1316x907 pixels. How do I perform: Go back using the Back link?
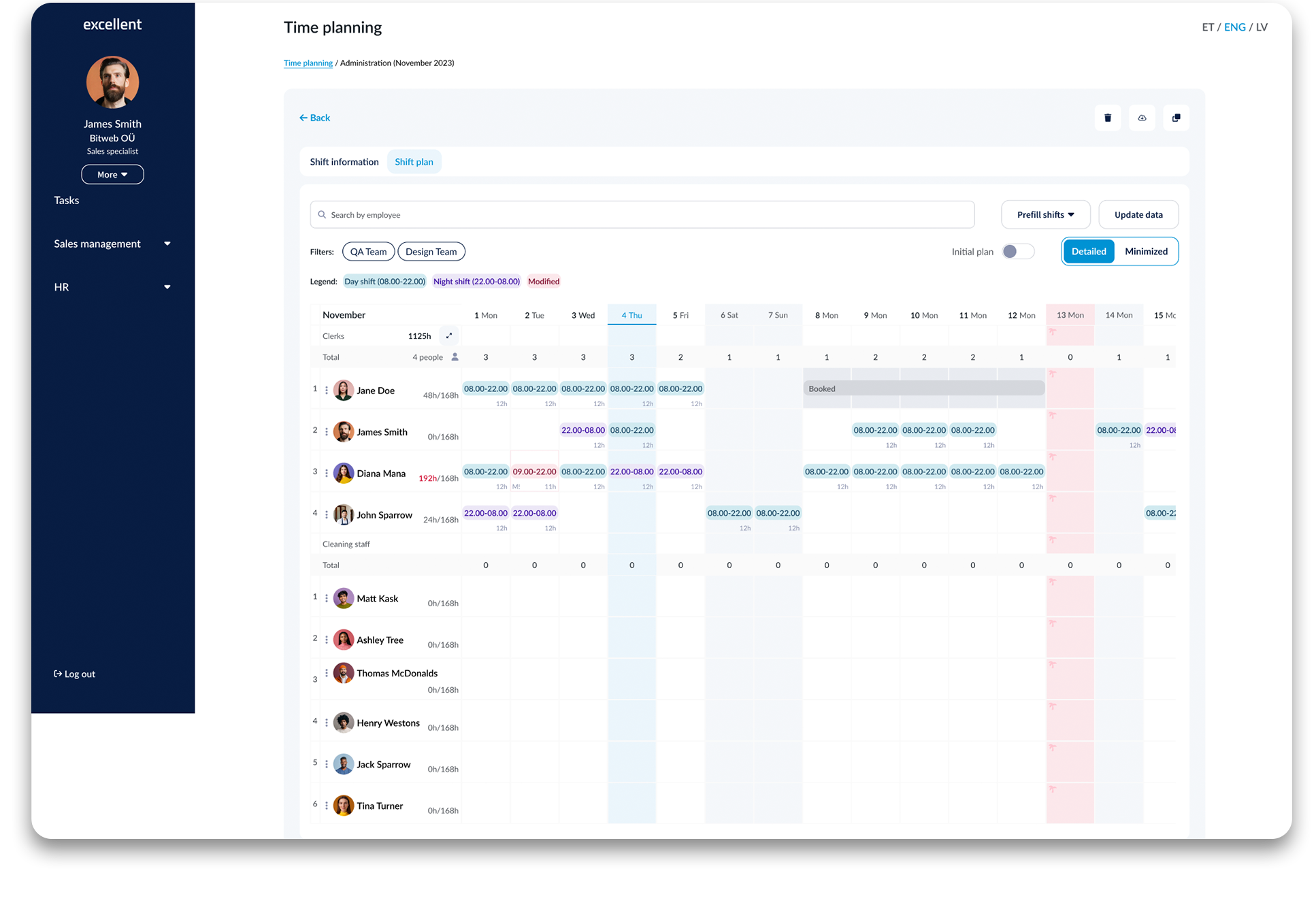314,118
